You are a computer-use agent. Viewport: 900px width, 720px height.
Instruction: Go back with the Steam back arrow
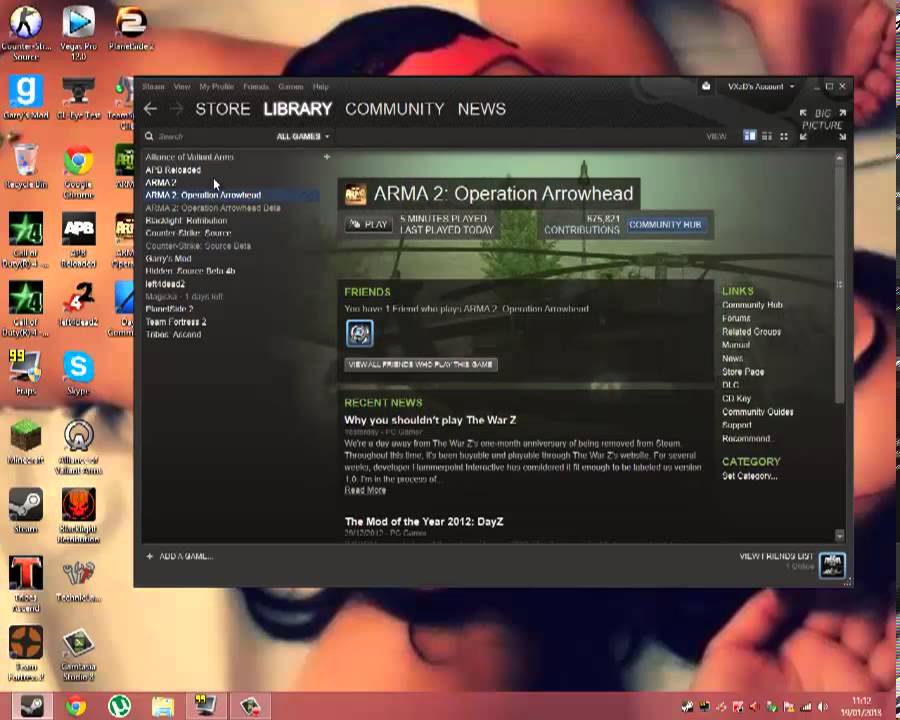click(x=150, y=109)
